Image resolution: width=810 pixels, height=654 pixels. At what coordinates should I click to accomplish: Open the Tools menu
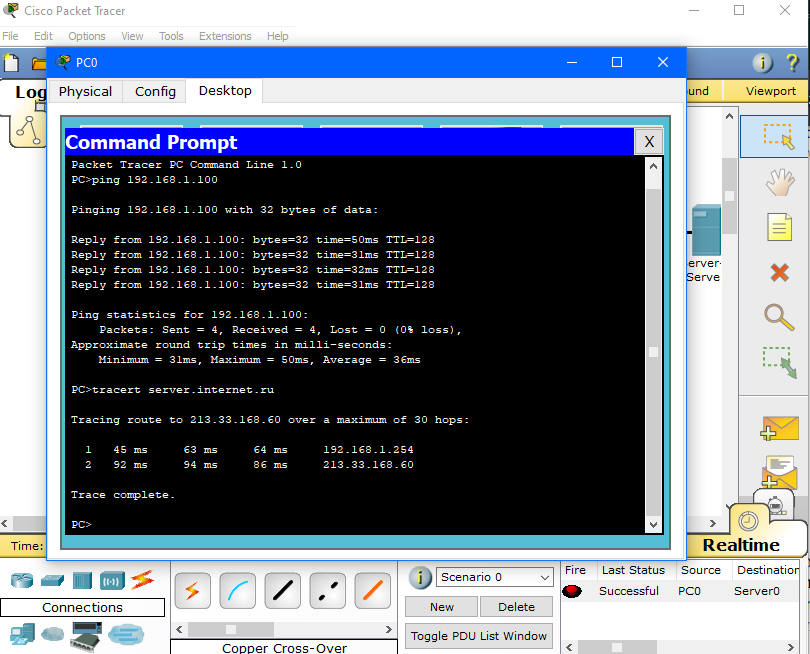171,36
